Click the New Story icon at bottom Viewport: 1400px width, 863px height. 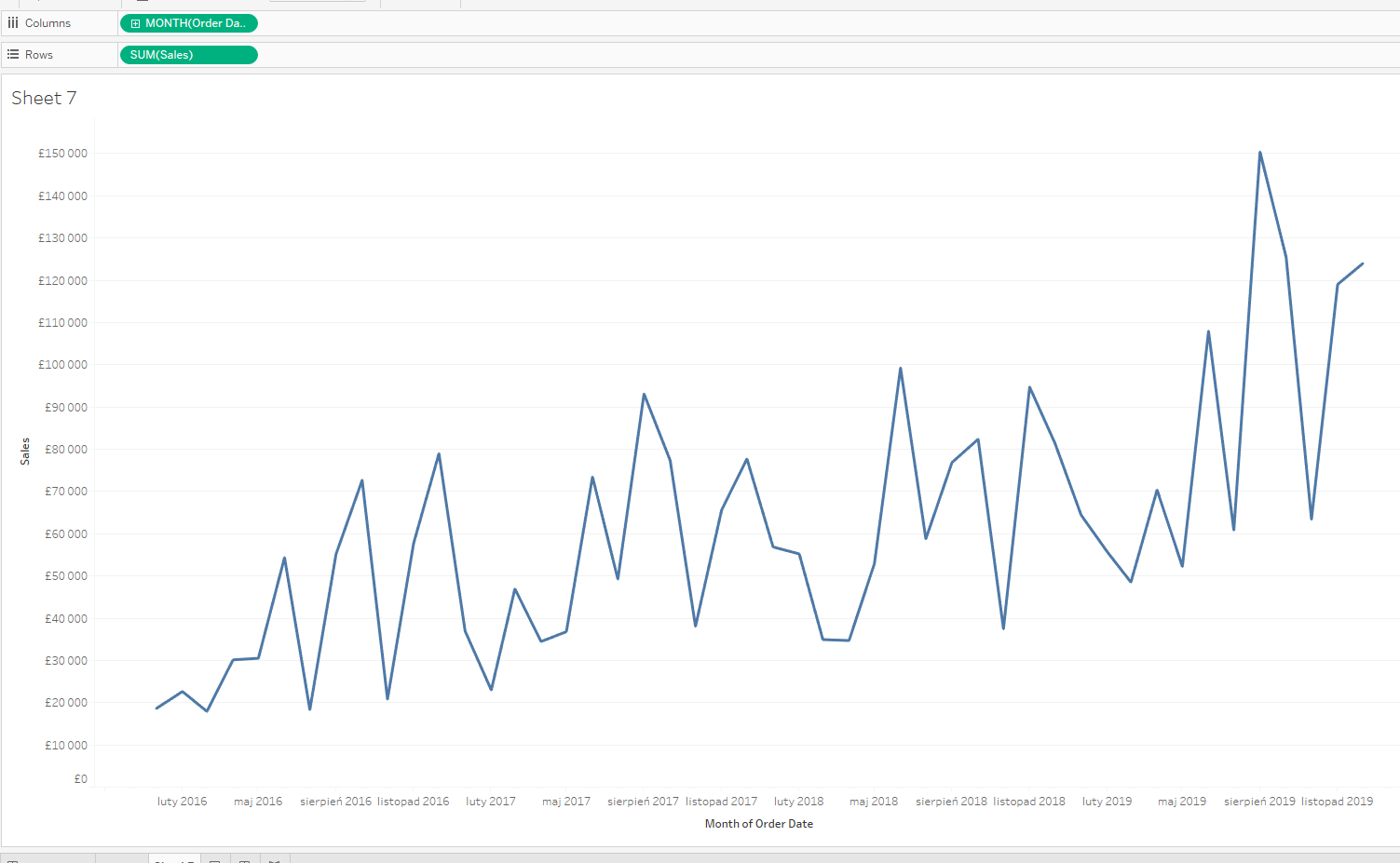tap(274, 860)
